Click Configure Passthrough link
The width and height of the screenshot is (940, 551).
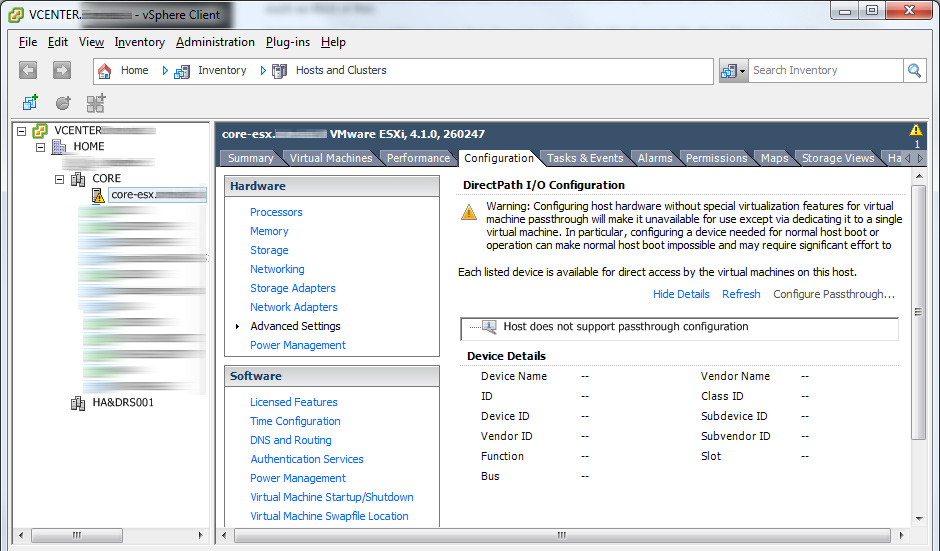[x=834, y=294]
